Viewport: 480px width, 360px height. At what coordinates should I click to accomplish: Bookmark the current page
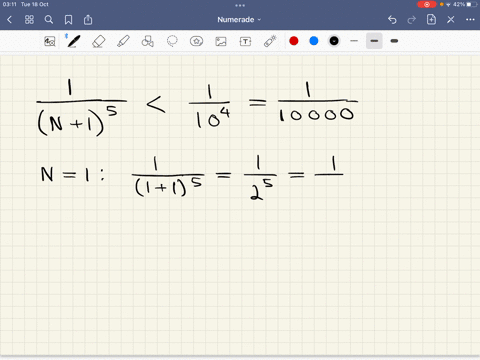point(68,20)
